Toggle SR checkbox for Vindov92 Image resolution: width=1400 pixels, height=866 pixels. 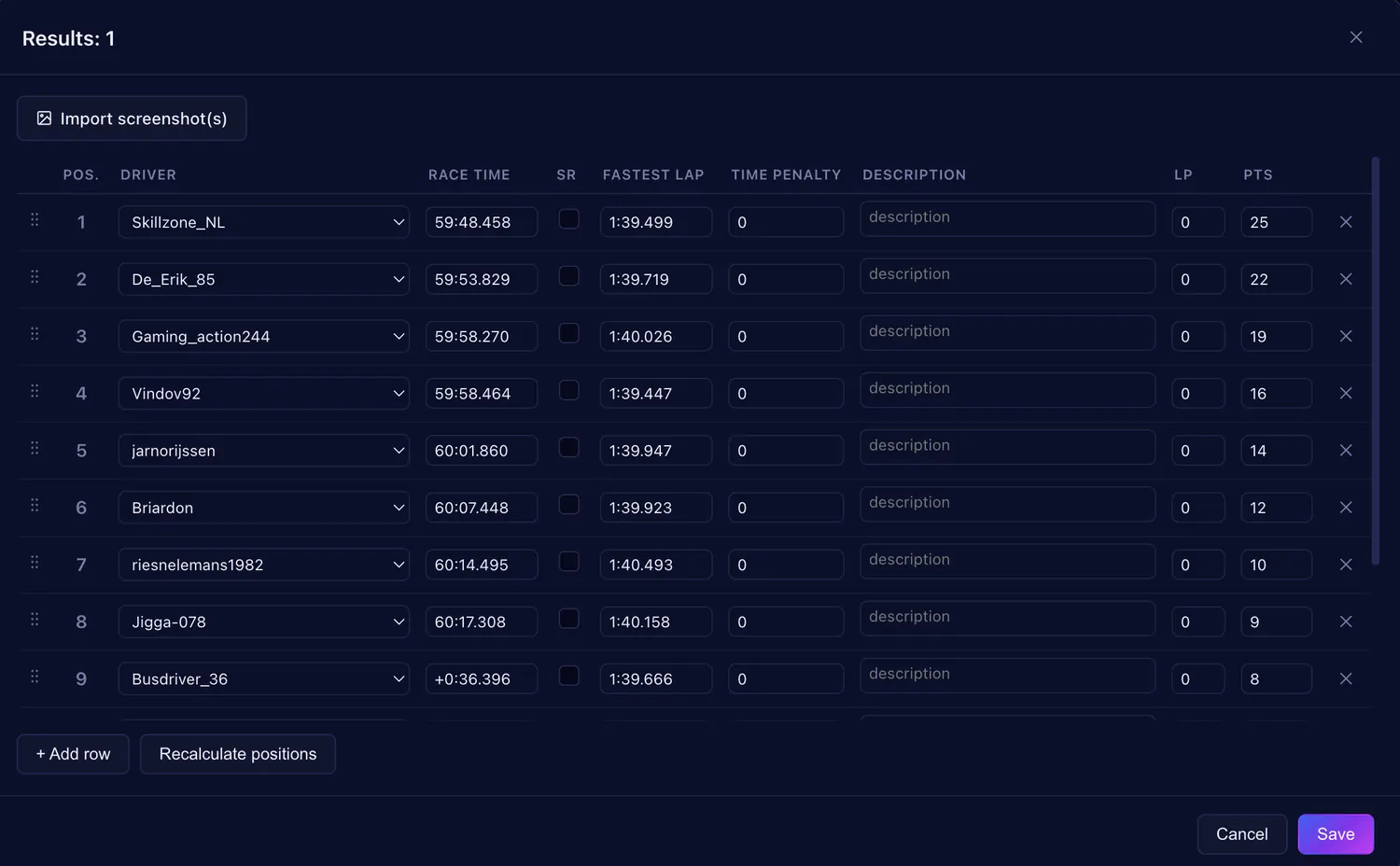568,390
